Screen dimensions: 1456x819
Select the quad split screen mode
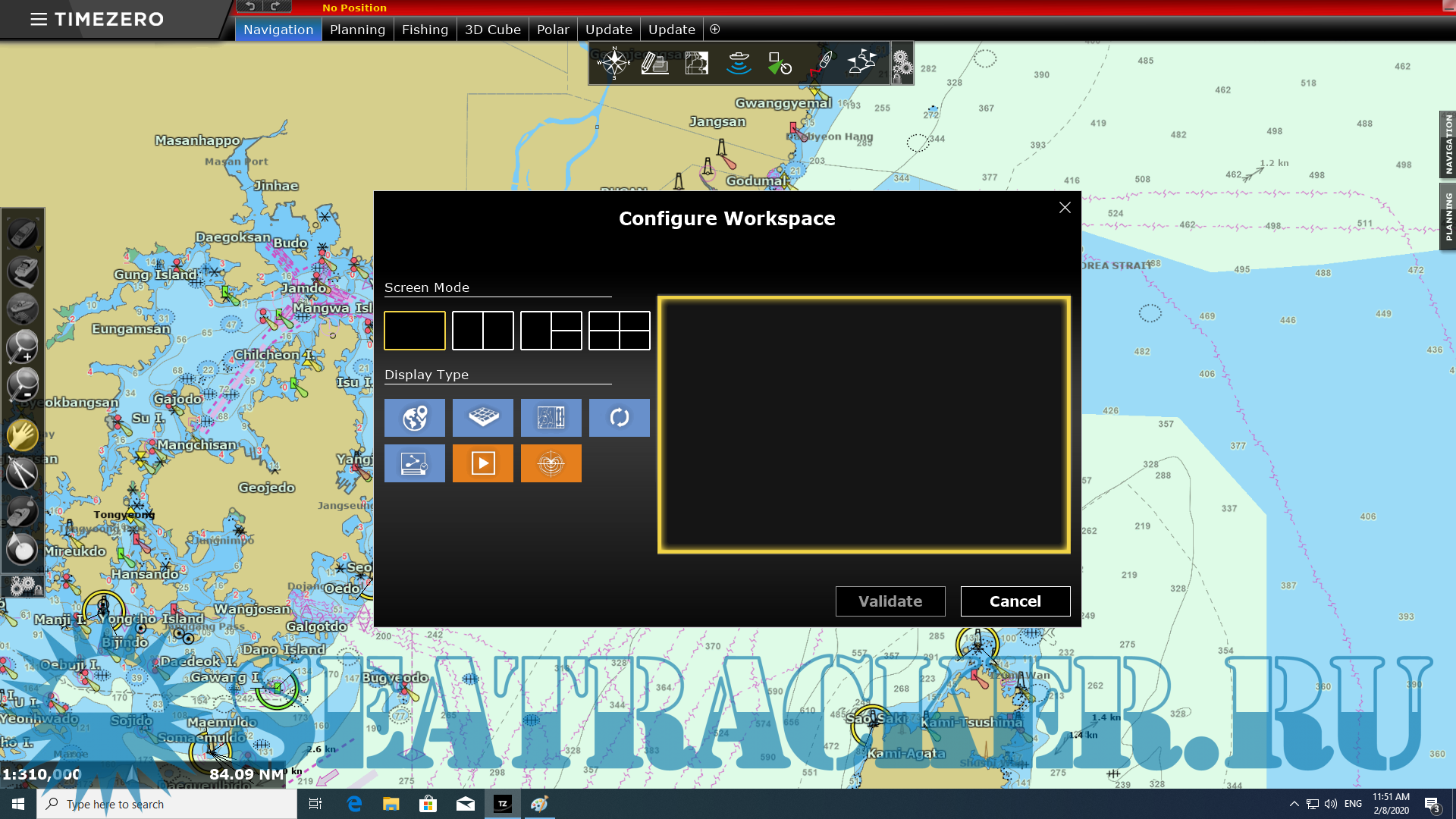pyautogui.click(x=620, y=331)
